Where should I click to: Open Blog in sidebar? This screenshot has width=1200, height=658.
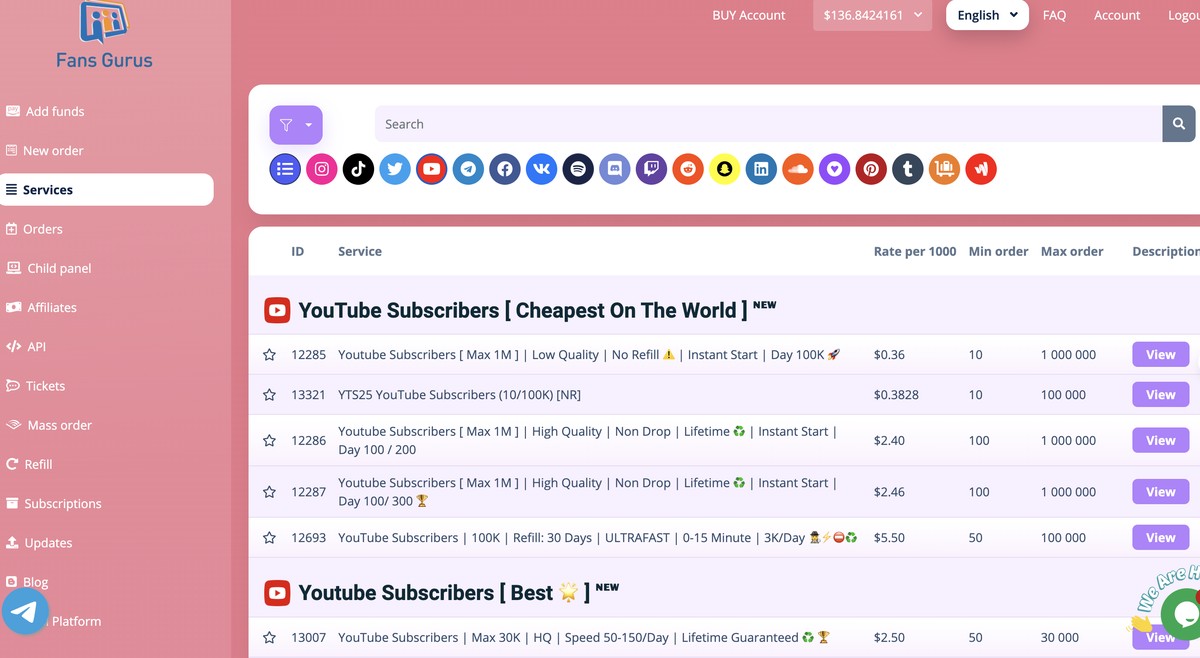(27, 582)
